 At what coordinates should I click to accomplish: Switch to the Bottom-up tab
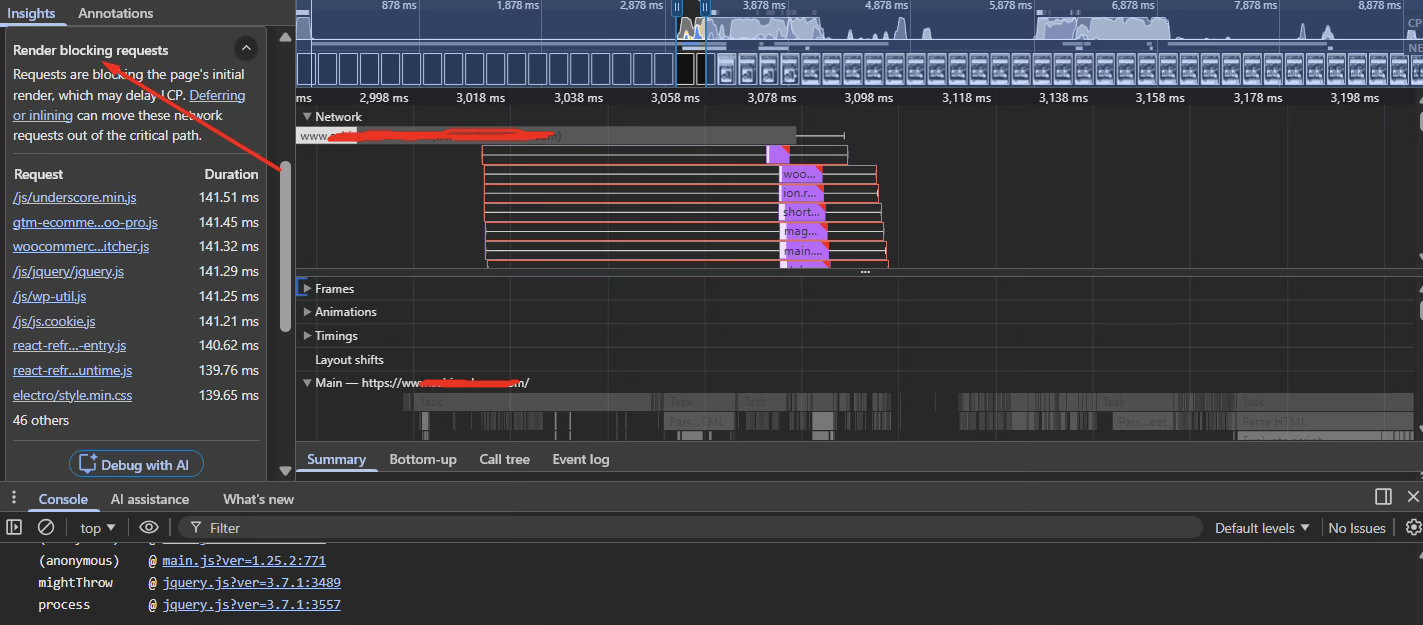[x=423, y=459]
